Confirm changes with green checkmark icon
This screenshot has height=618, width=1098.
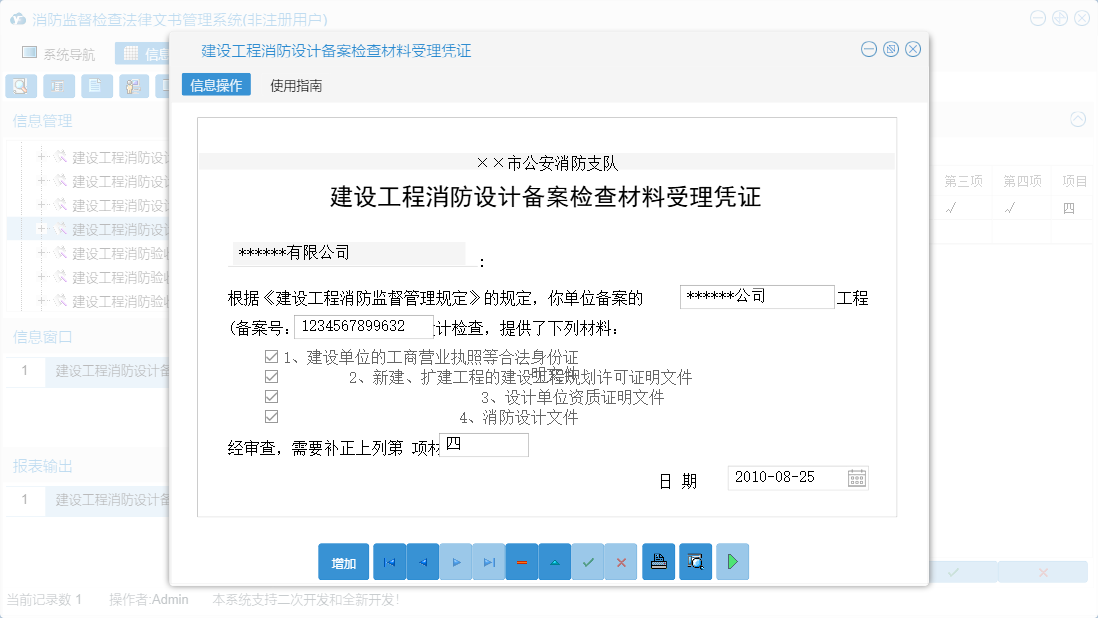click(588, 561)
